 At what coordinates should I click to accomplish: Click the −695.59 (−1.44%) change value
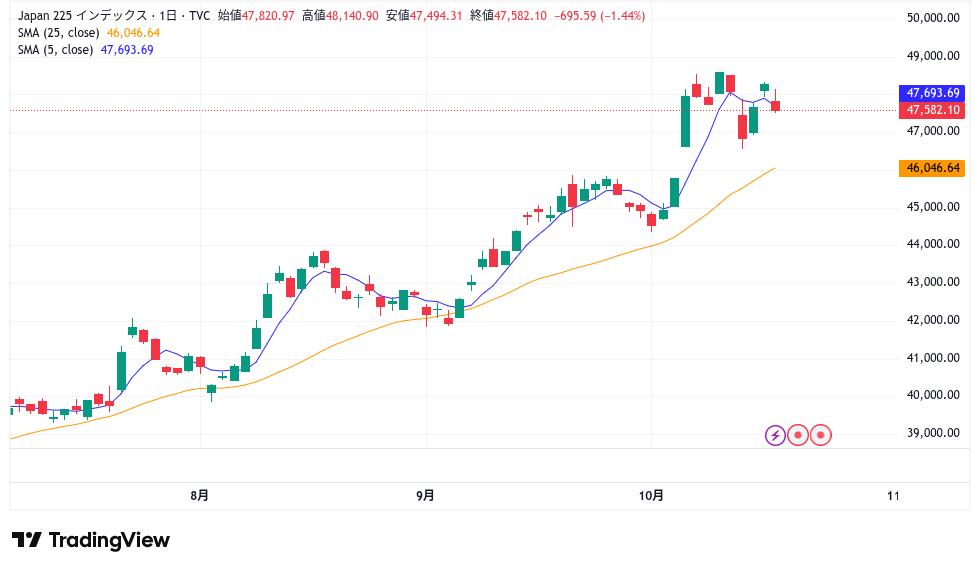[599, 16]
